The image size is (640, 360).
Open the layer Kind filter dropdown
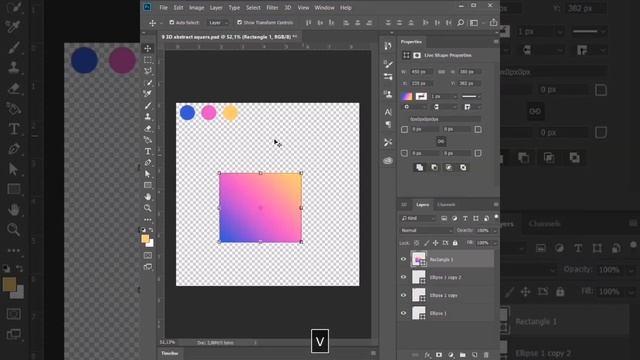(419, 218)
